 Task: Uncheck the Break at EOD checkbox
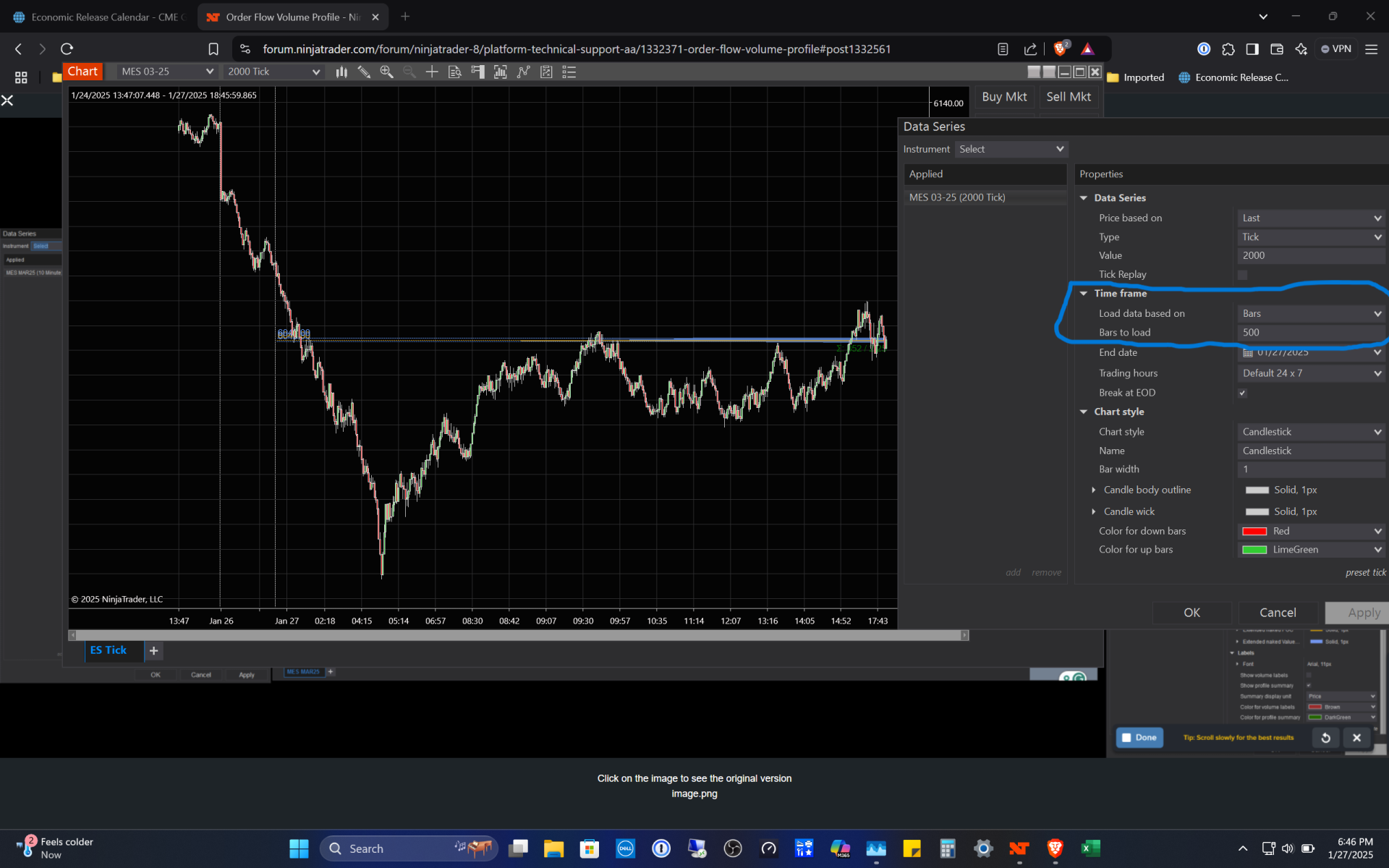[1242, 393]
